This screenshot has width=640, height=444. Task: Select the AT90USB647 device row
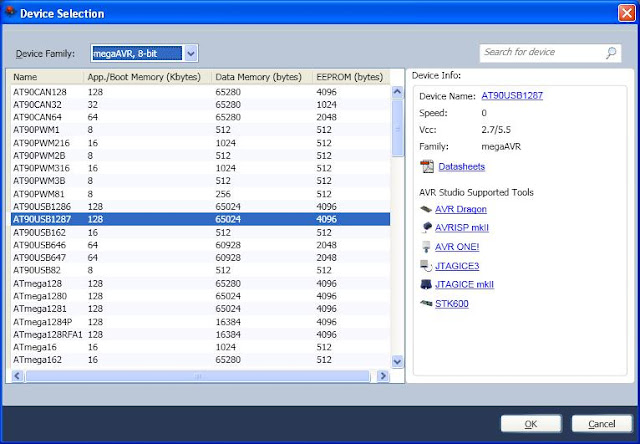pos(200,258)
